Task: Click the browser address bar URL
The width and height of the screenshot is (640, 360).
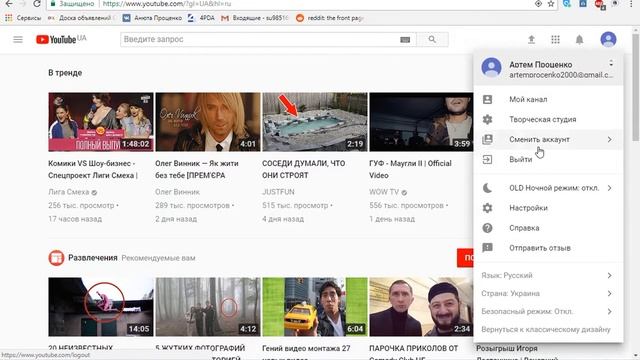Action: pyautogui.click(x=167, y=4)
